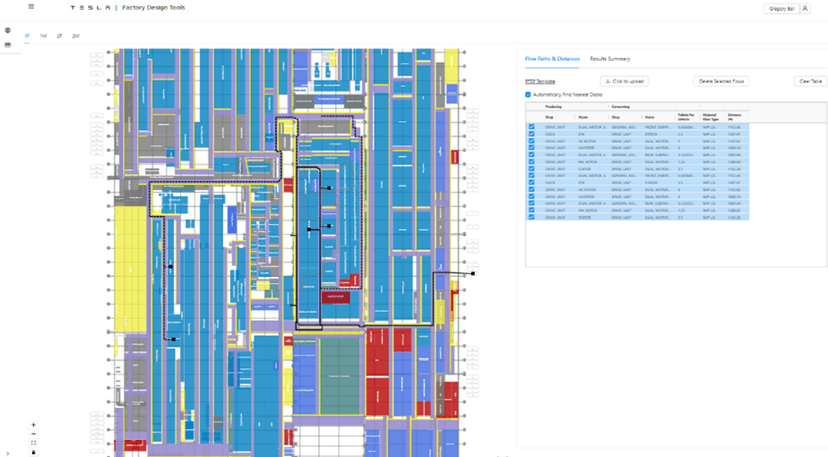Click the Clear Table button
The height and width of the screenshot is (457, 828).
pos(810,81)
